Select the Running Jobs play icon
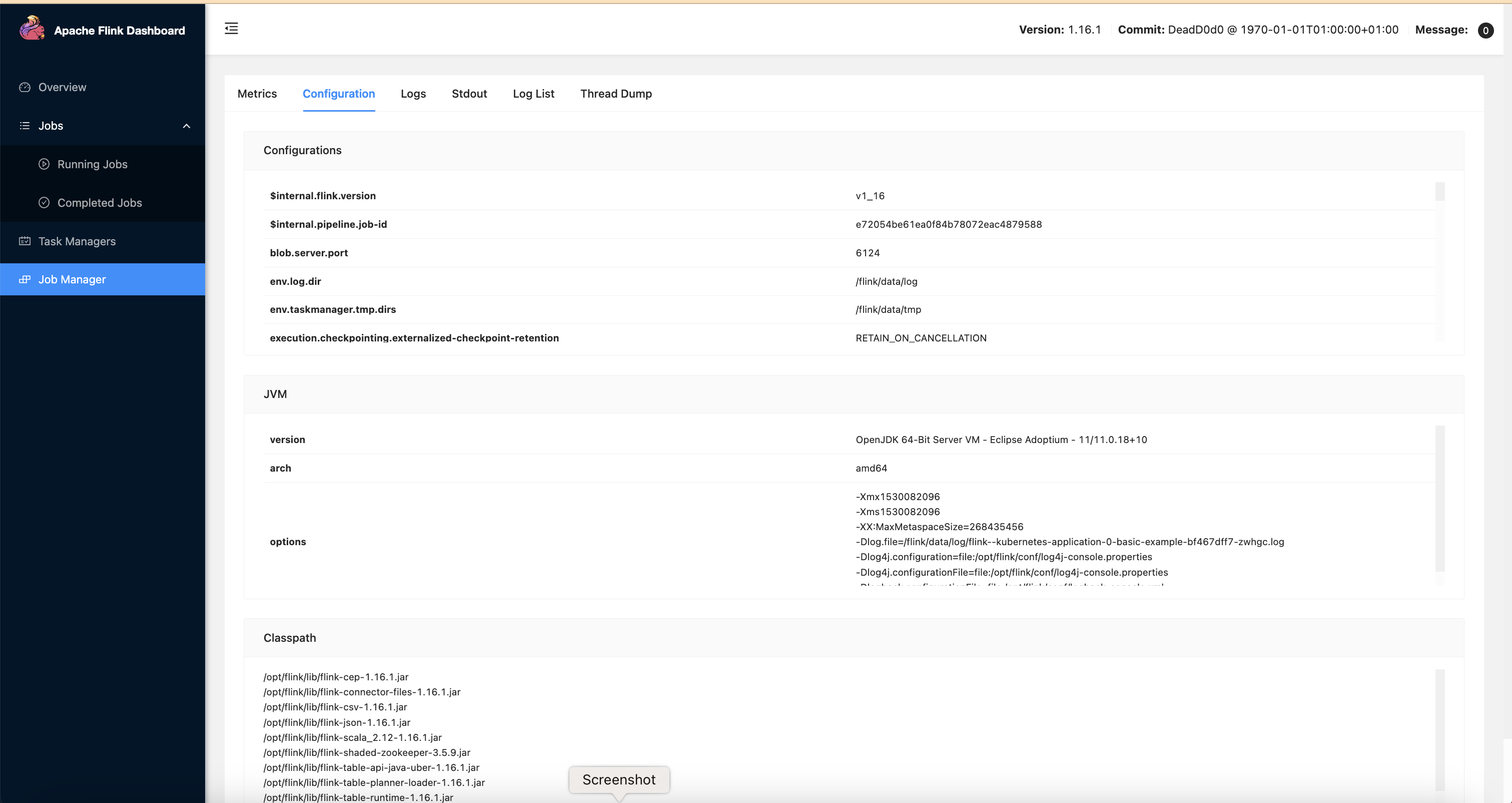 [x=45, y=164]
